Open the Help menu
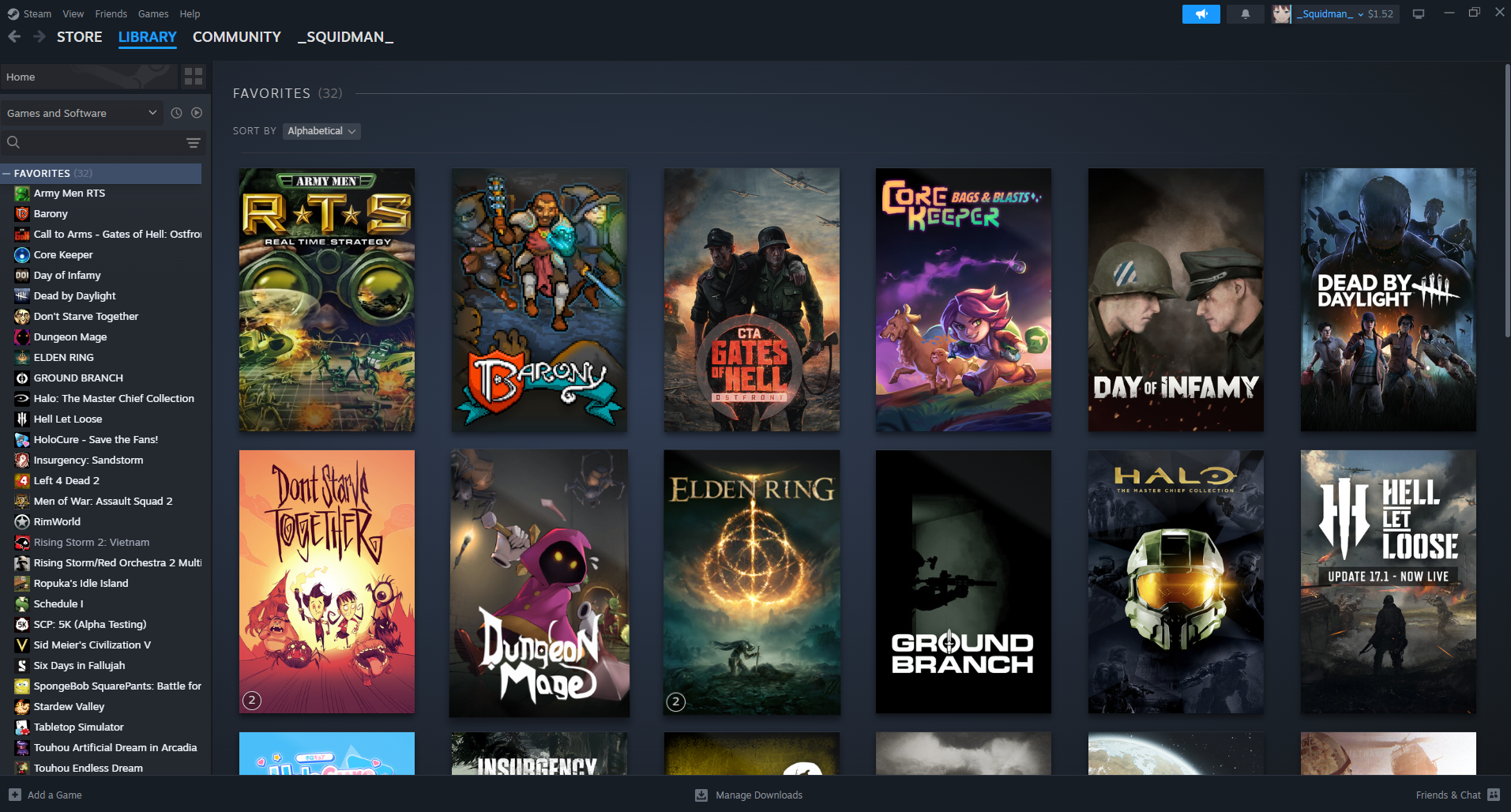 (x=190, y=14)
